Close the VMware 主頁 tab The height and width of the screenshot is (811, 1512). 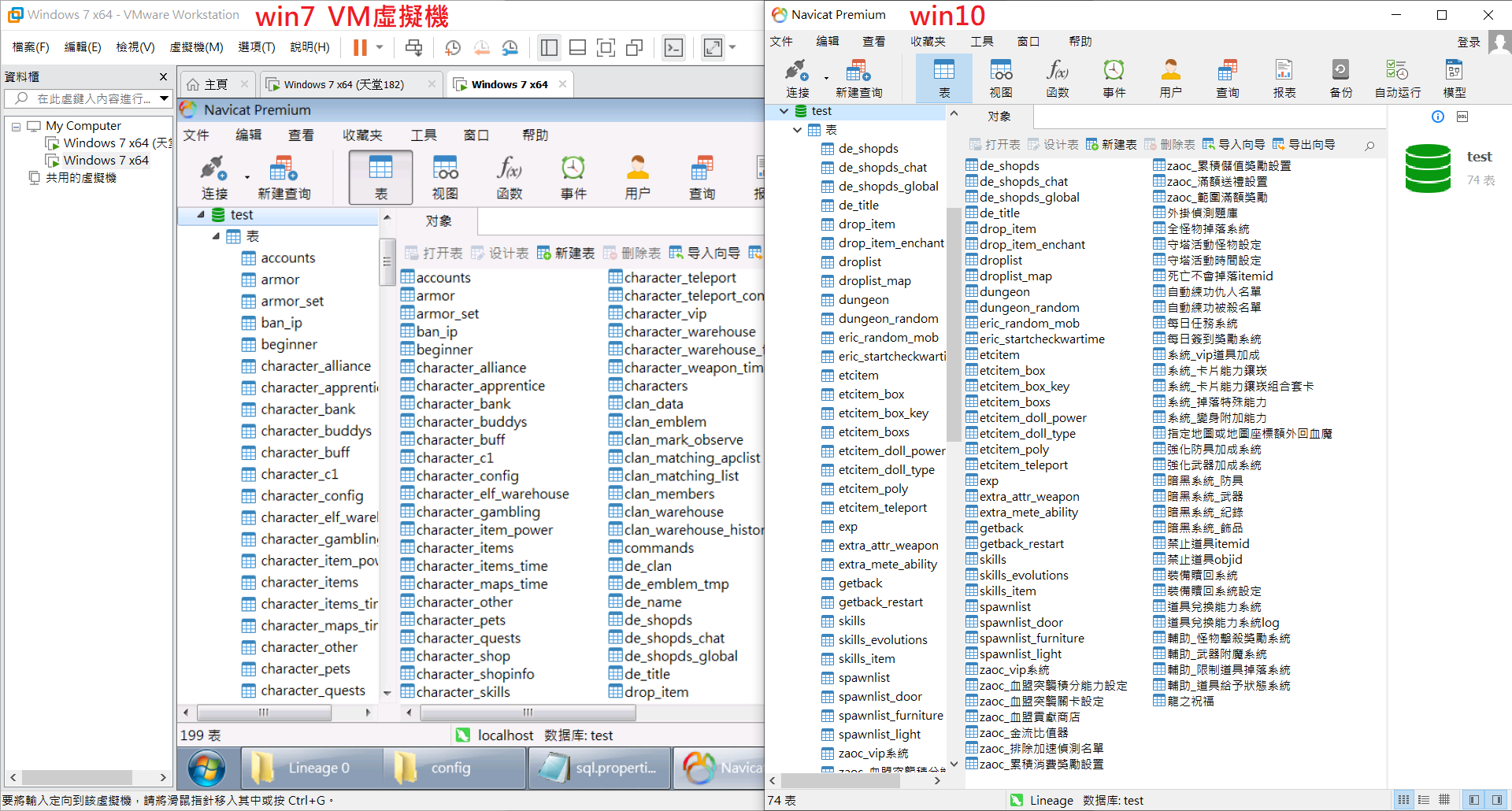click(245, 84)
